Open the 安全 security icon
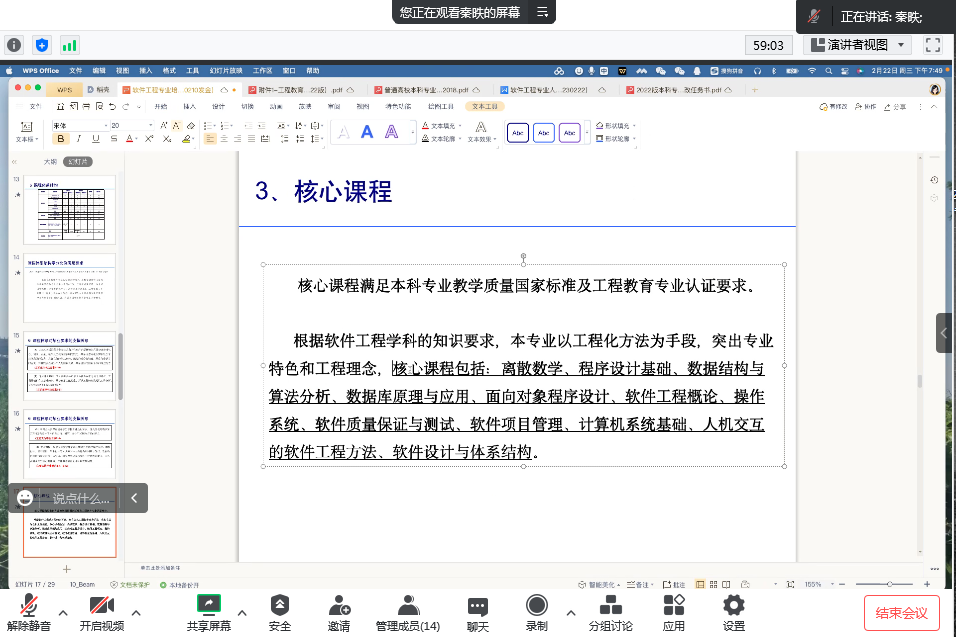The height and width of the screenshot is (637, 956). point(280,612)
